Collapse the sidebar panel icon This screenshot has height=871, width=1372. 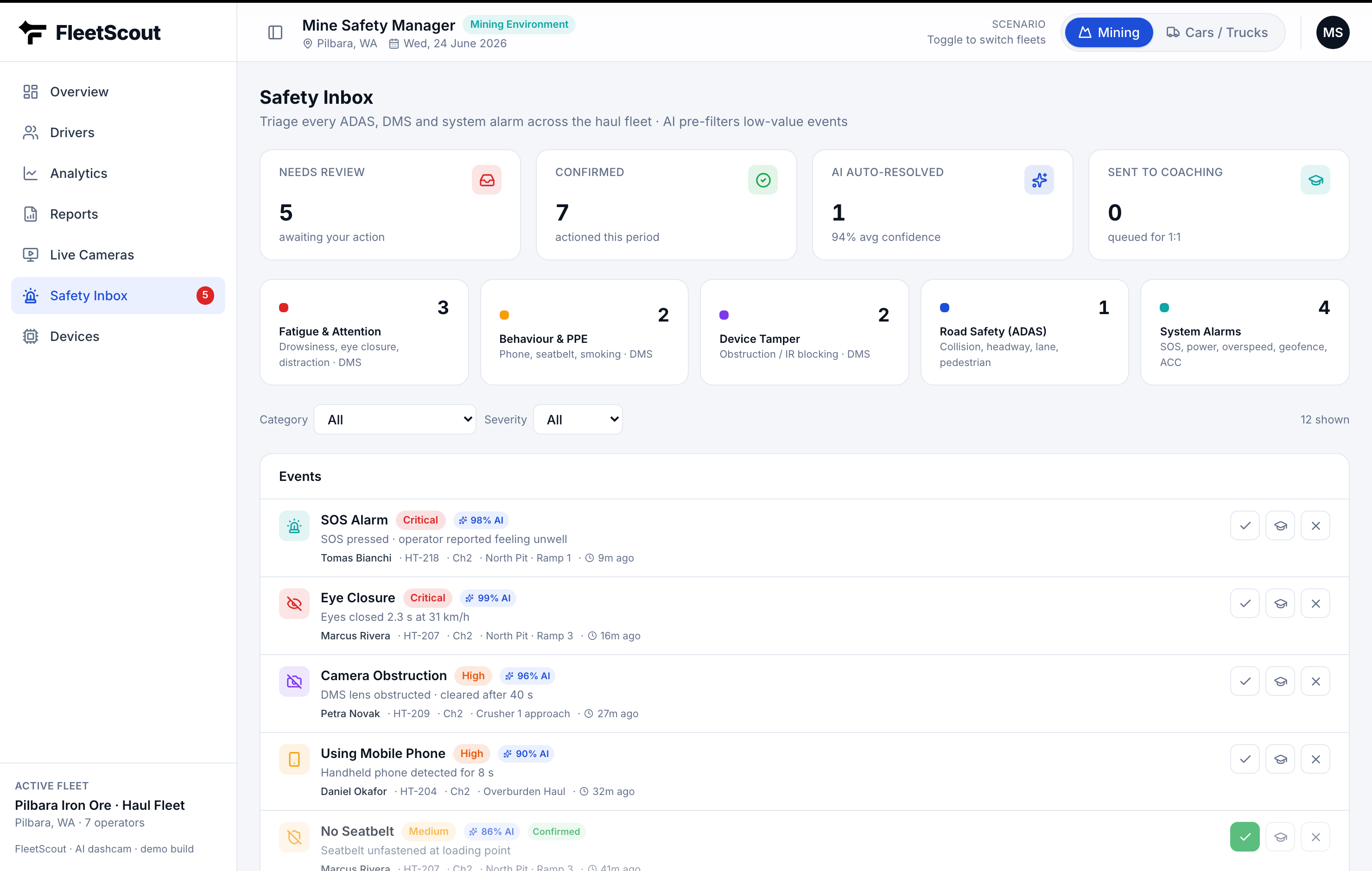[275, 32]
